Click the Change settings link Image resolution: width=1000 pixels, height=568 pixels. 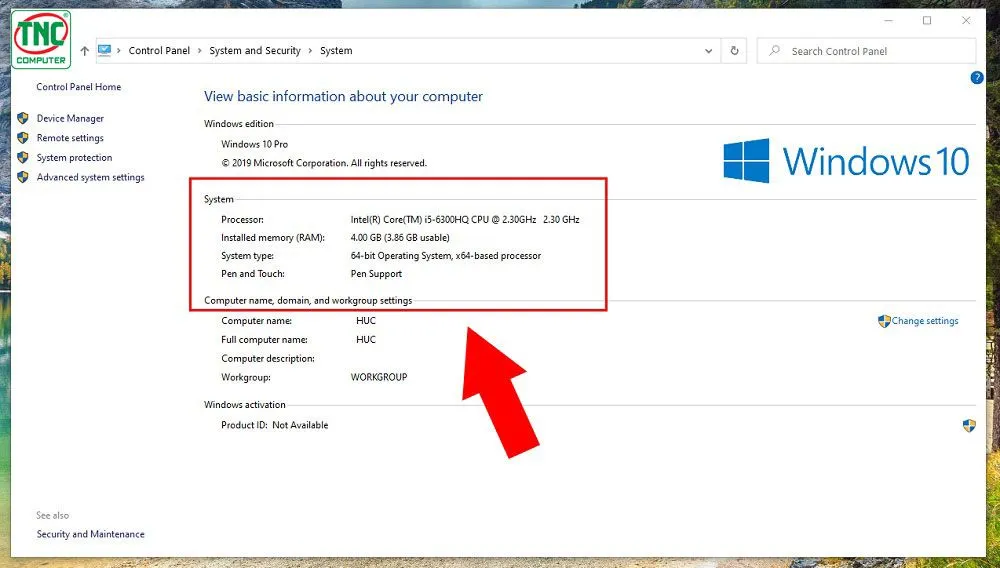924,321
